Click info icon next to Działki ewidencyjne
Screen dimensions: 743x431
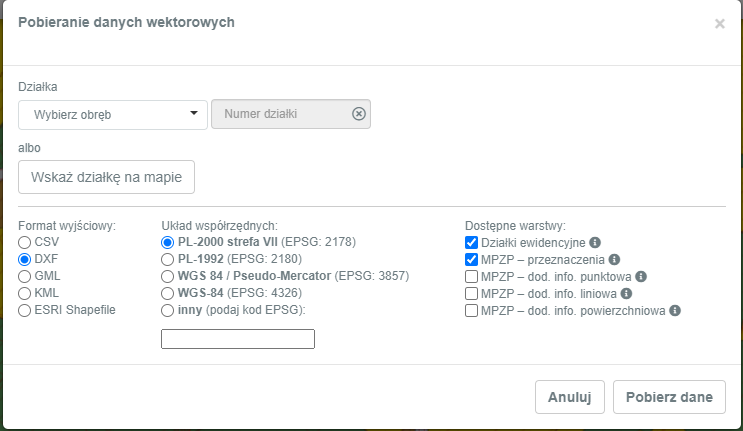tap(595, 242)
